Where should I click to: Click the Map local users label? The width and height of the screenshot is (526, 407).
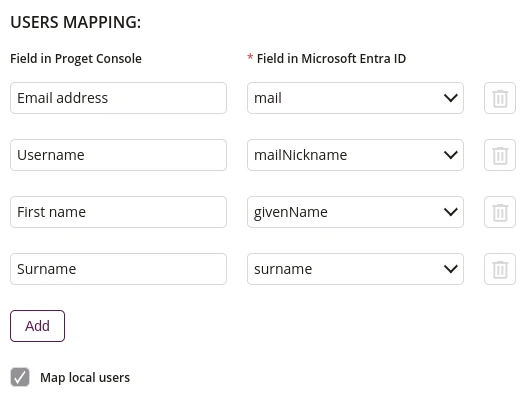[x=85, y=377]
